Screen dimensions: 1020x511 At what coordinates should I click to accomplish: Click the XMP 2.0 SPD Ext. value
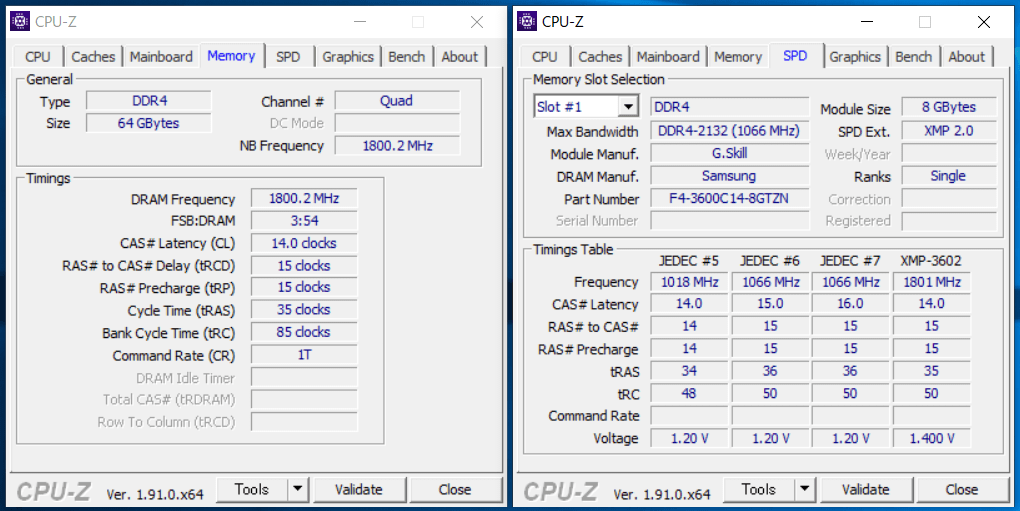[949, 131]
